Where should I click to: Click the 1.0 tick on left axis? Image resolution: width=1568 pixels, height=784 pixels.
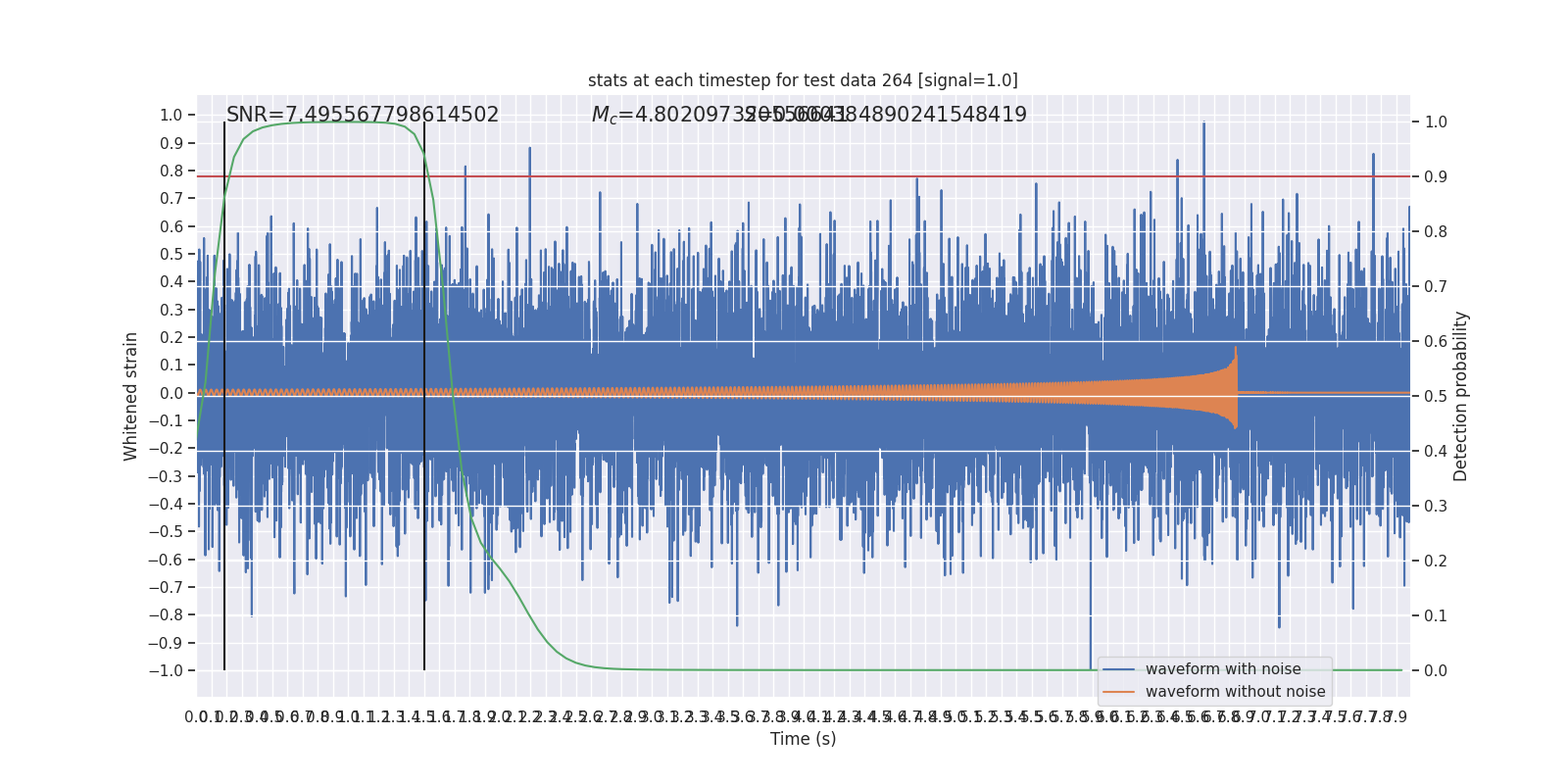tap(171, 116)
